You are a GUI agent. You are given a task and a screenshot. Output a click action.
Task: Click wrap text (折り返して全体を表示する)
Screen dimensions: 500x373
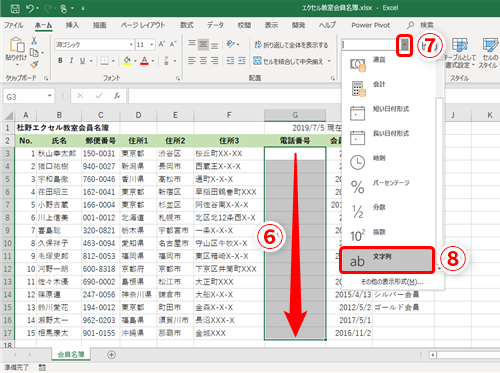291,45
